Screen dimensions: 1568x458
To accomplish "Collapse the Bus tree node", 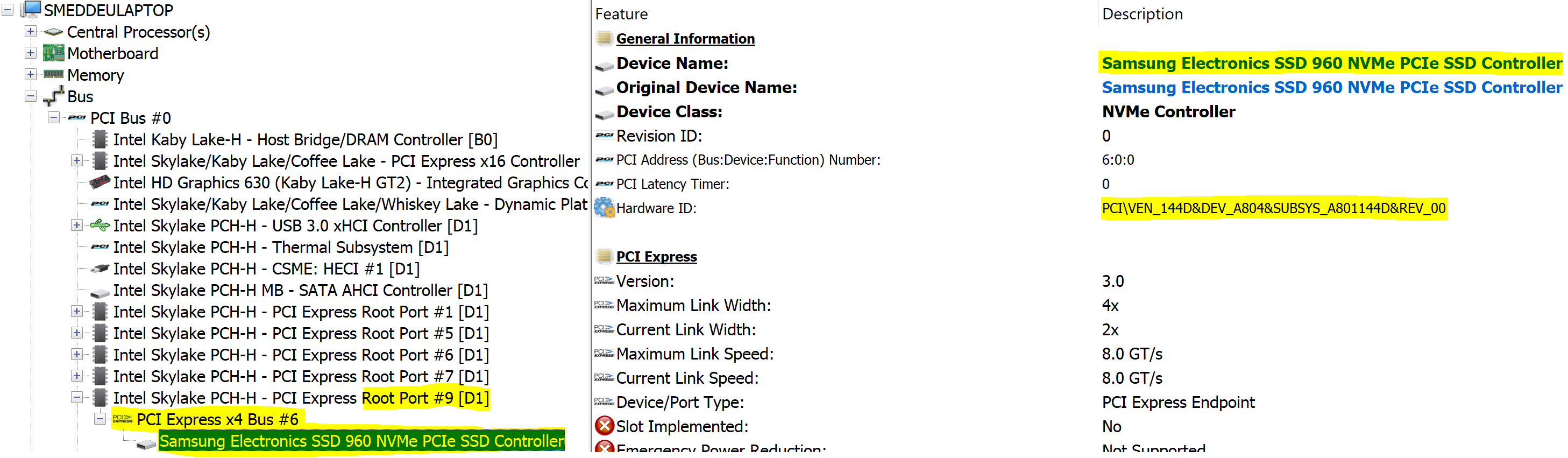I will (31, 96).
